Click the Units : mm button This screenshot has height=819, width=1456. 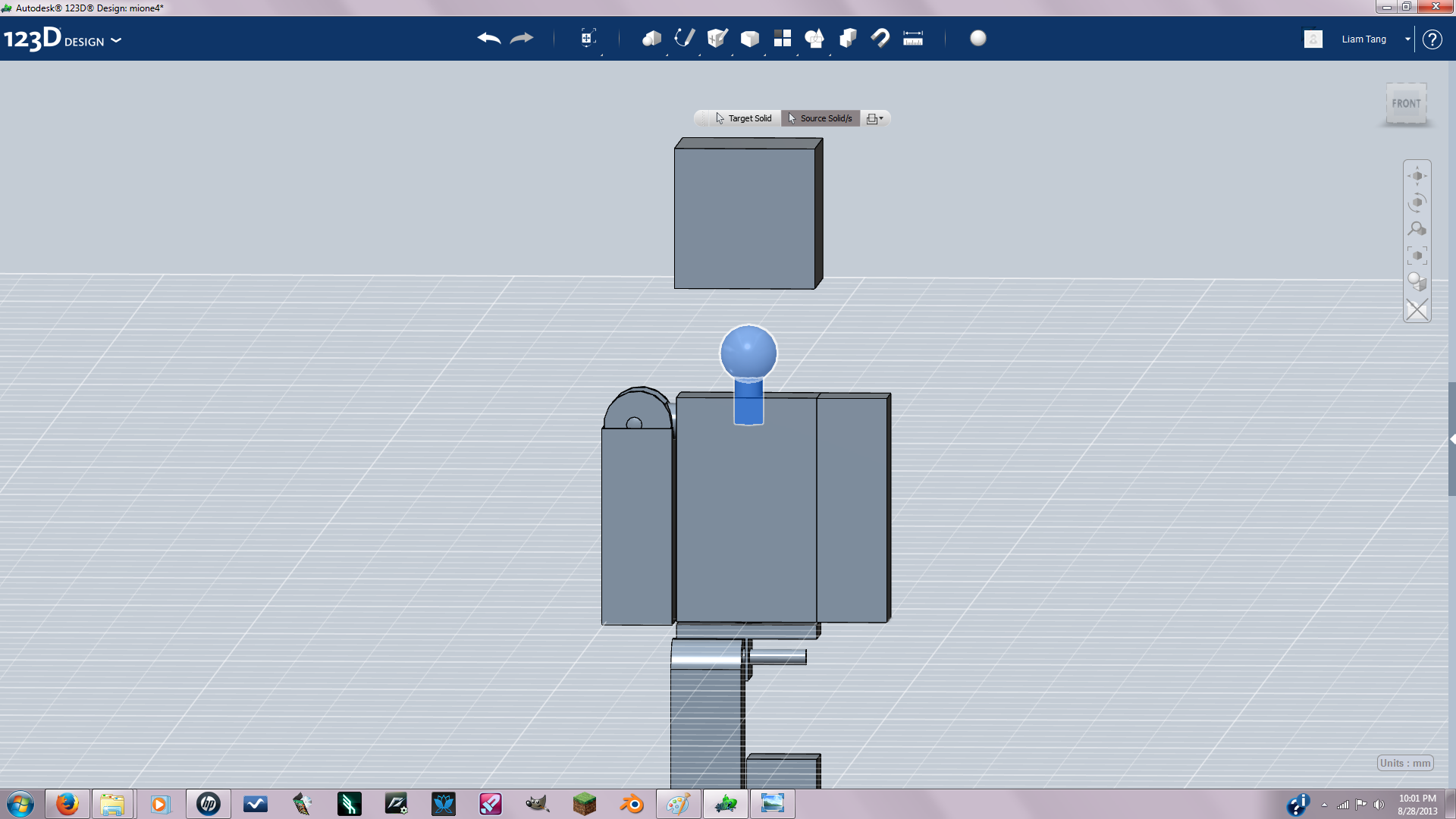click(1405, 763)
